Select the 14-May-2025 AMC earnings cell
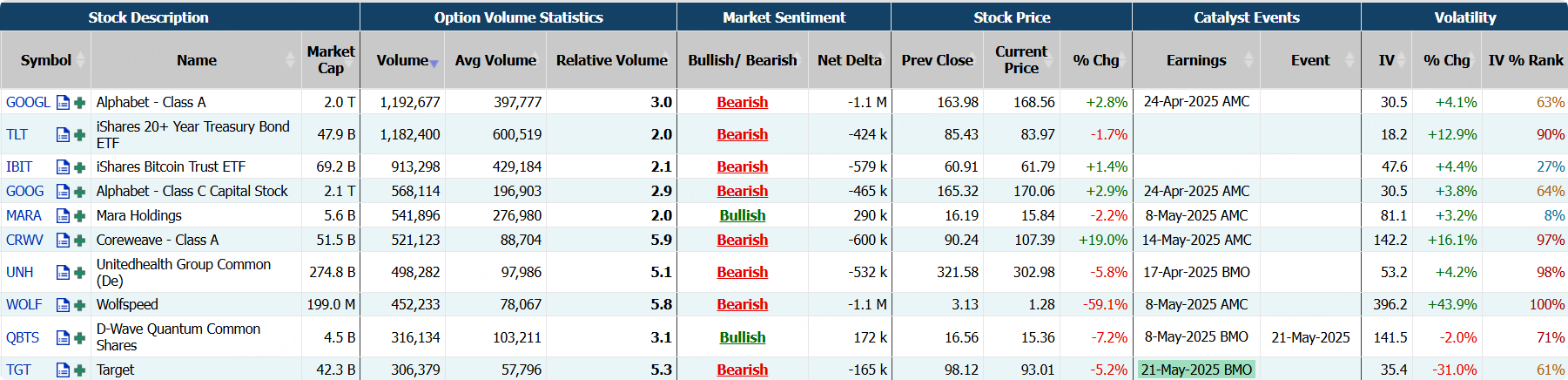The width and height of the screenshot is (1568, 380). point(1196,240)
